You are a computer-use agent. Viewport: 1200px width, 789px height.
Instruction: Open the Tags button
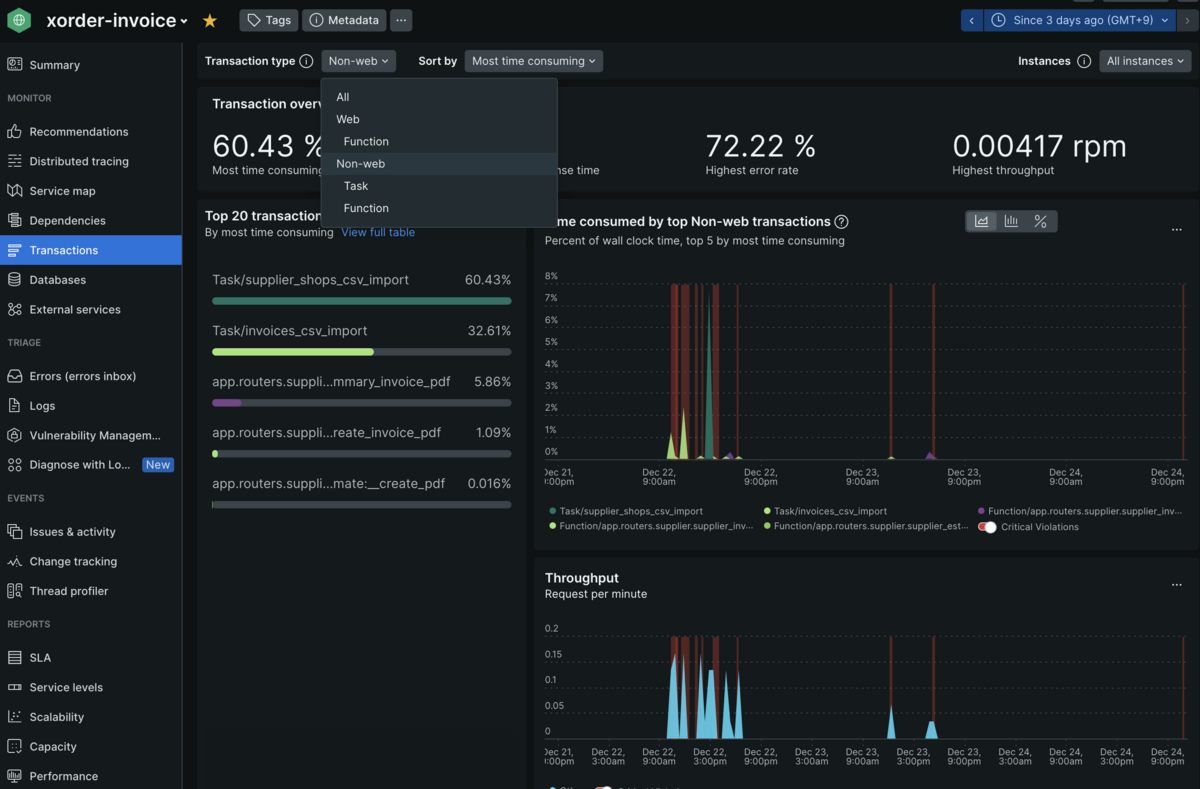tap(269, 20)
